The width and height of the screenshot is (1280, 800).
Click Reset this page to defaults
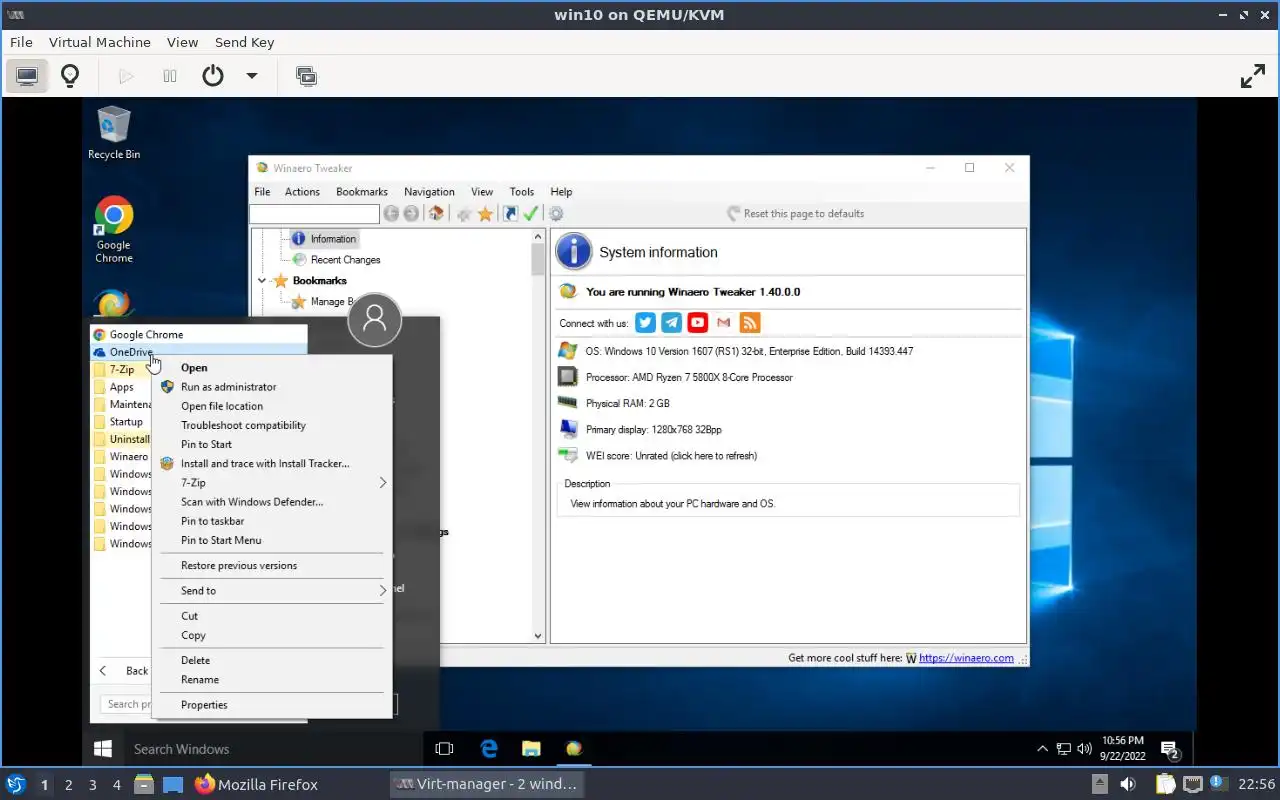tap(795, 214)
